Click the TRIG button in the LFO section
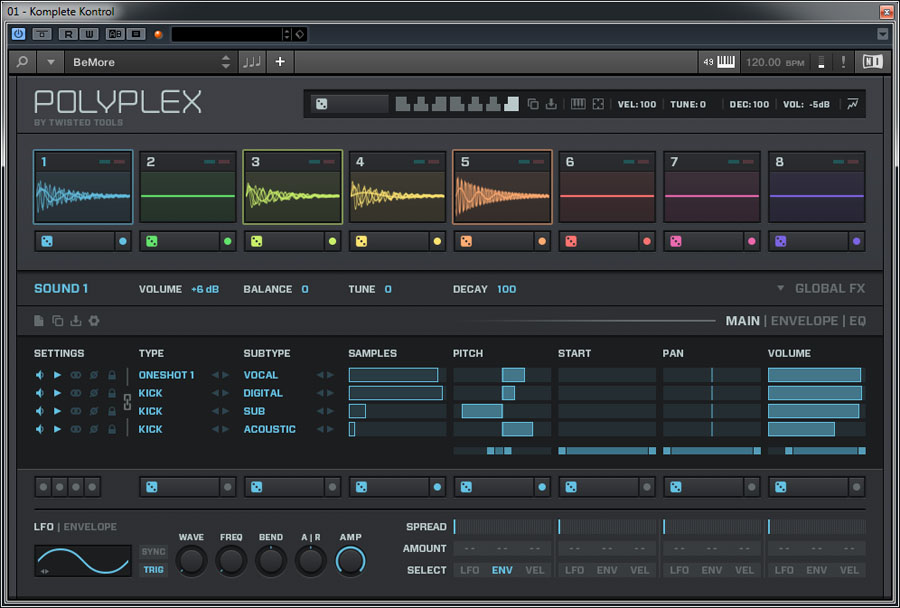Image resolution: width=900 pixels, height=608 pixels. click(153, 570)
